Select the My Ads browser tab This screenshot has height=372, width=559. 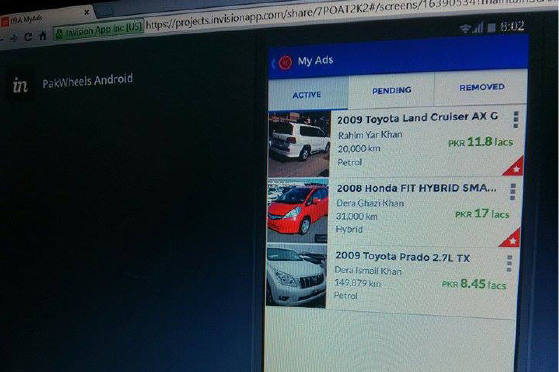46,18
